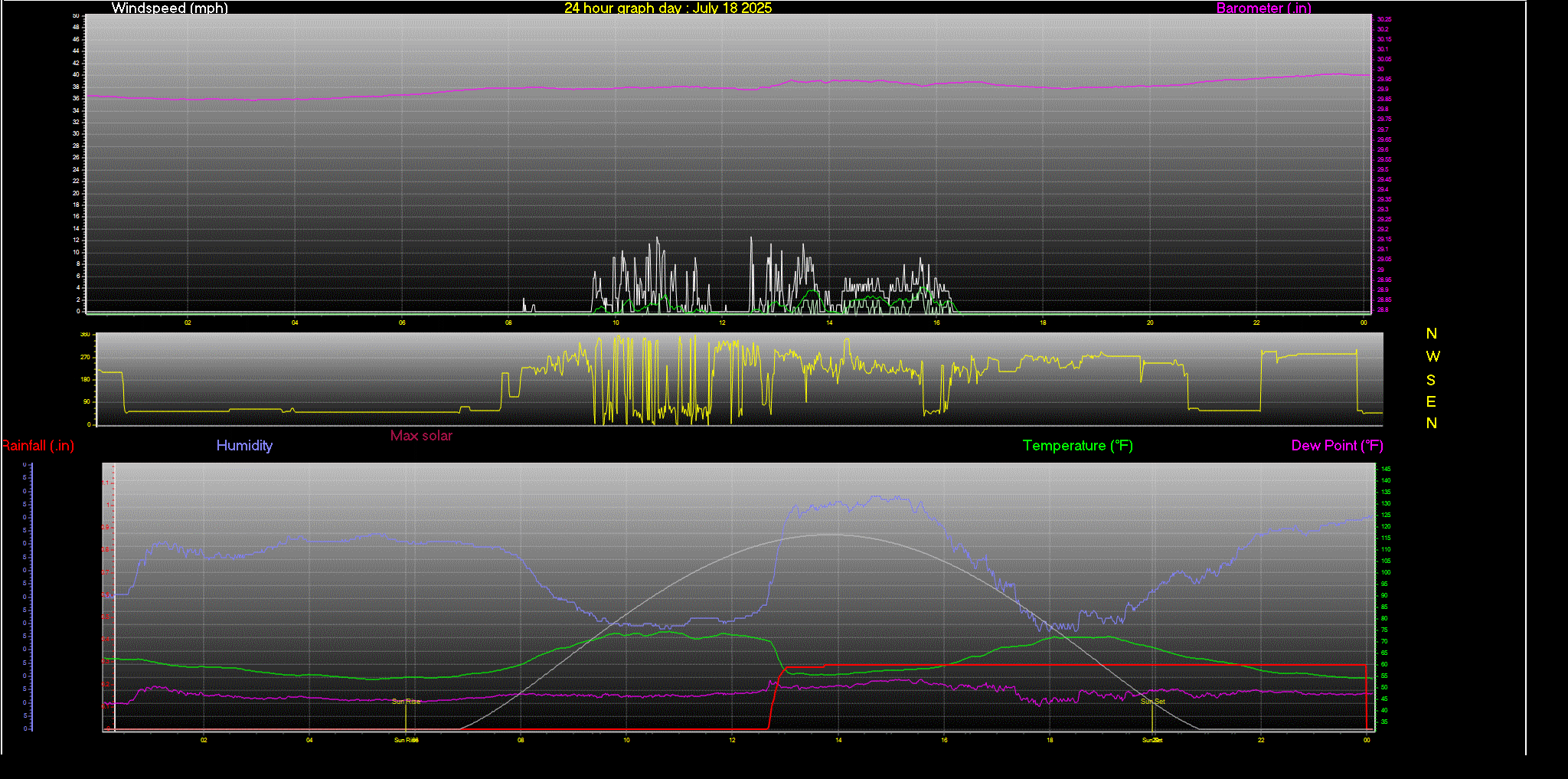The width and height of the screenshot is (1568, 779).
Task: Click the magenta "Dew Point (°F)" legend label
Action: click(x=1337, y=445)
